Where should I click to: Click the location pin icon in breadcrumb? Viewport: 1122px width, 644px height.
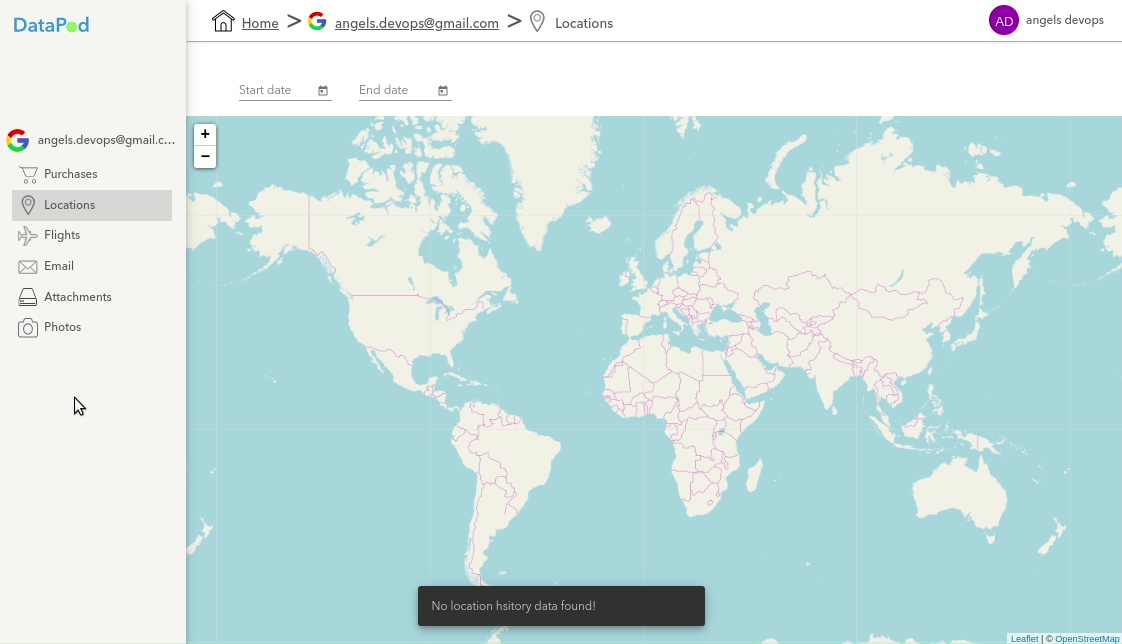537,22
